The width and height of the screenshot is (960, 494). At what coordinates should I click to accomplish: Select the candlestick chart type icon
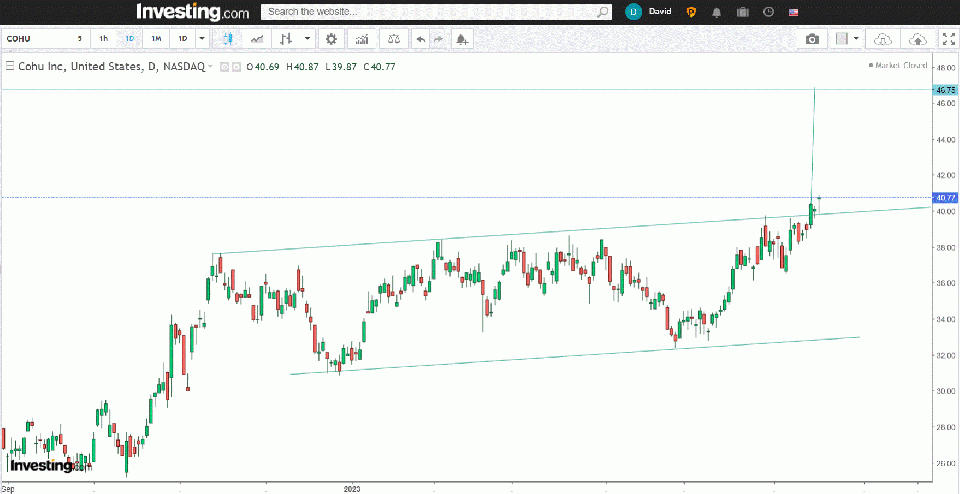[229, 39]
